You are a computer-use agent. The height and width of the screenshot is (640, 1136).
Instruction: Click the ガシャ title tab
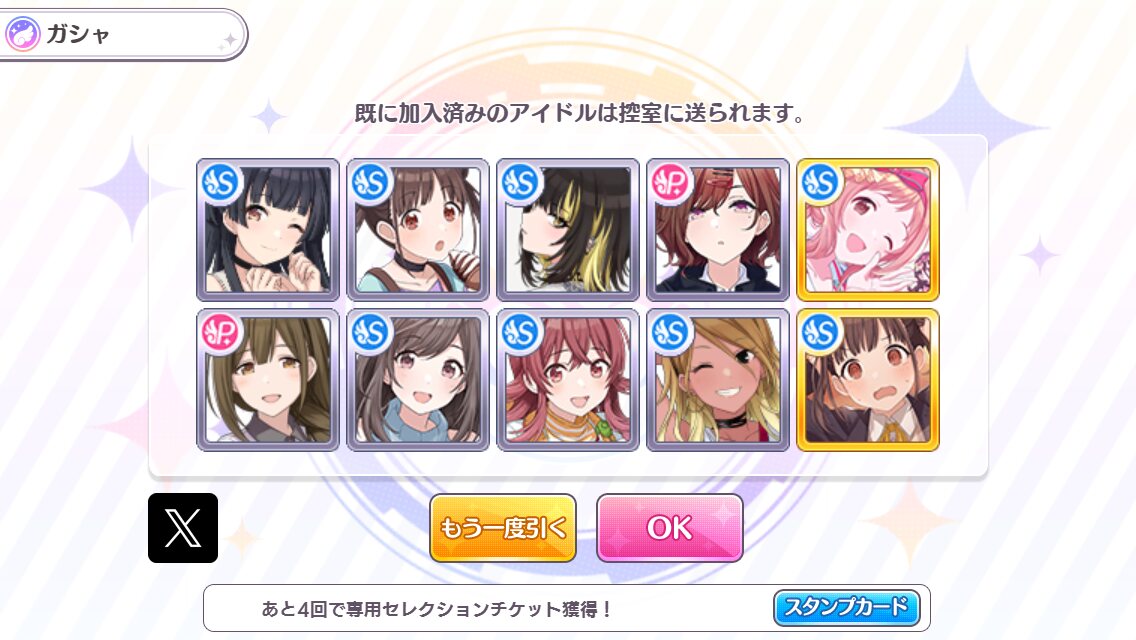click(x=122, y=34)
